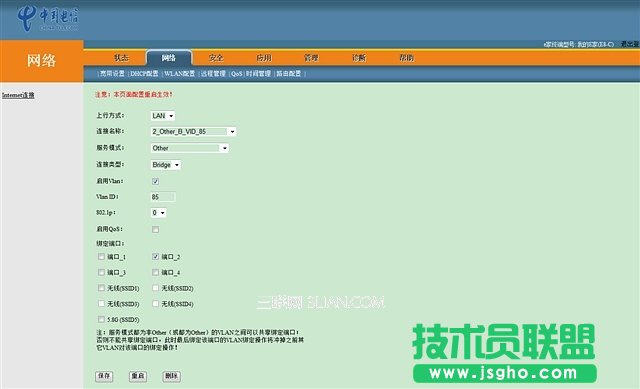Screen dimensions: 640x389
Task: Toggle the 启用Vlan checkbox
Action: [x=156, y=181]
